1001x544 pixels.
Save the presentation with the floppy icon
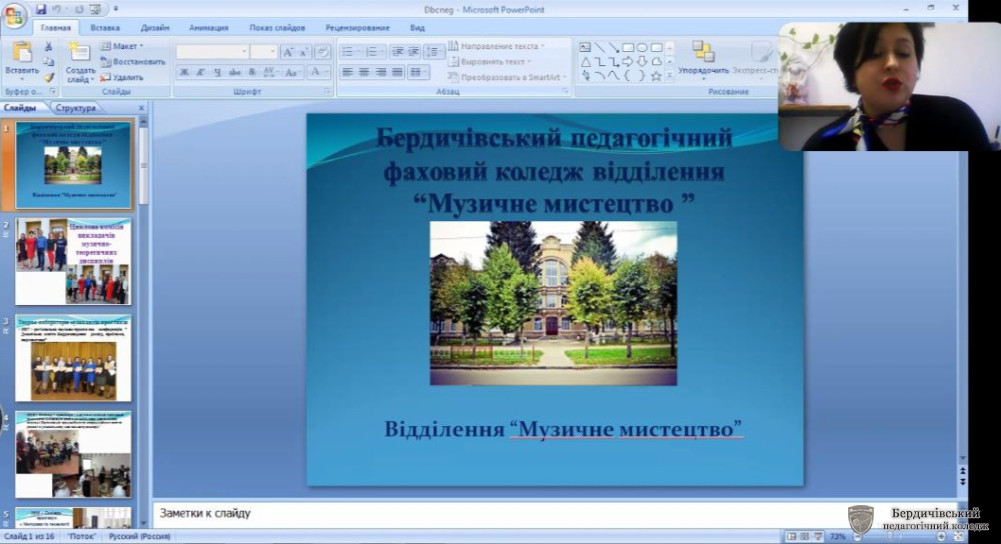(x=41, y=9)
